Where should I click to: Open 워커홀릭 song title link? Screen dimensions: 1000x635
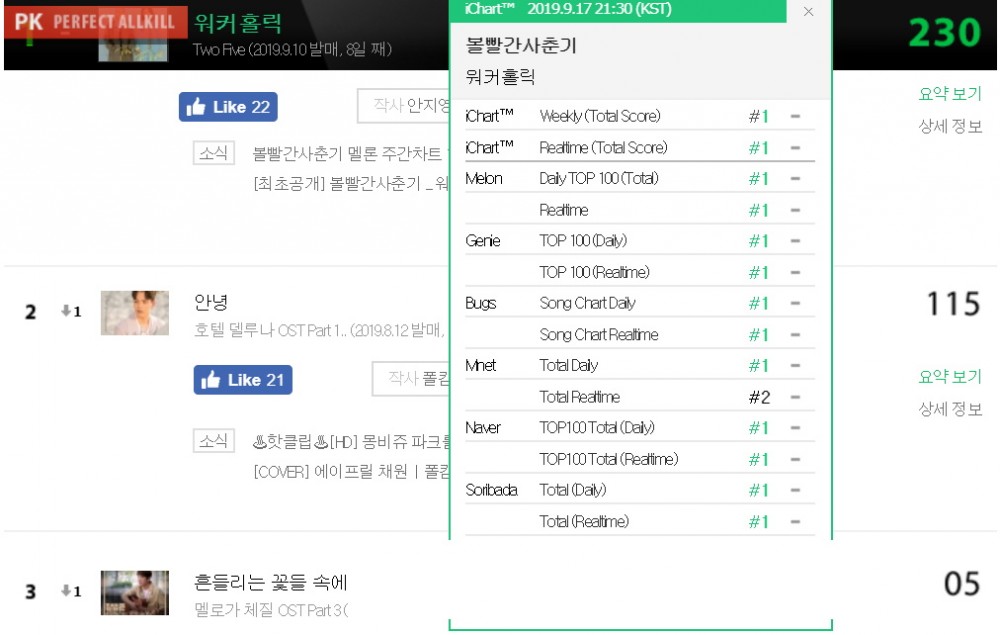click(x=237, y=23)
